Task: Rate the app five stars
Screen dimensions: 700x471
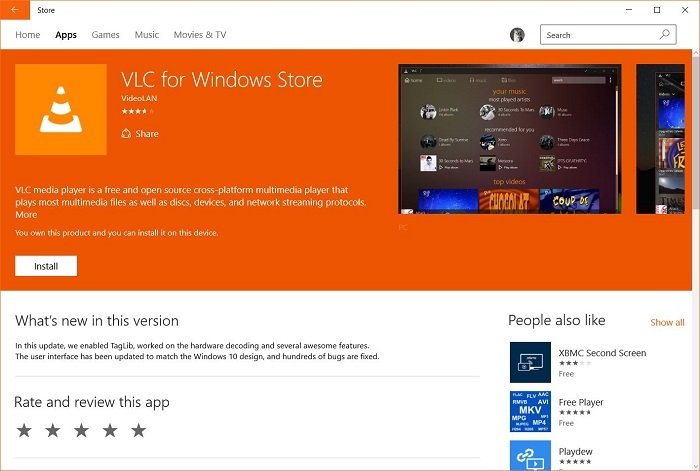Action: coord(138,430)
